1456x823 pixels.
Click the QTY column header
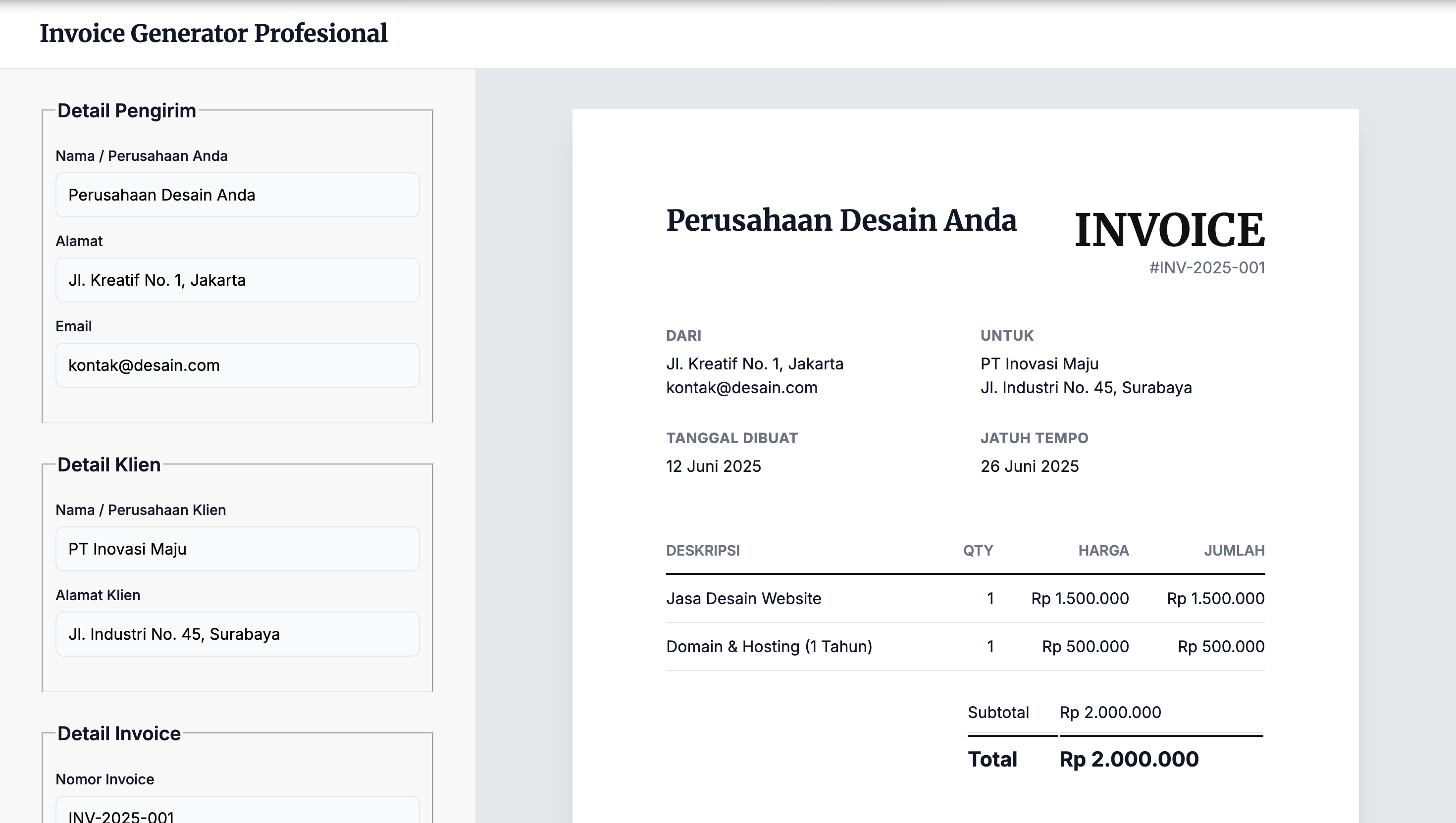click(x=978, y=551)
